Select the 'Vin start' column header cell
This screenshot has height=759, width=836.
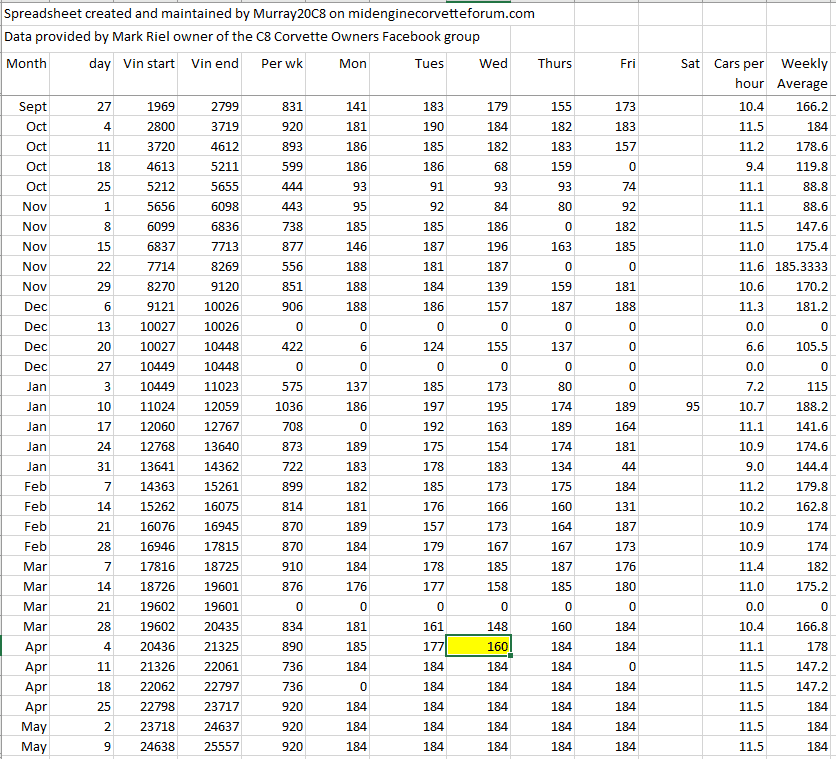coord(147,64)
